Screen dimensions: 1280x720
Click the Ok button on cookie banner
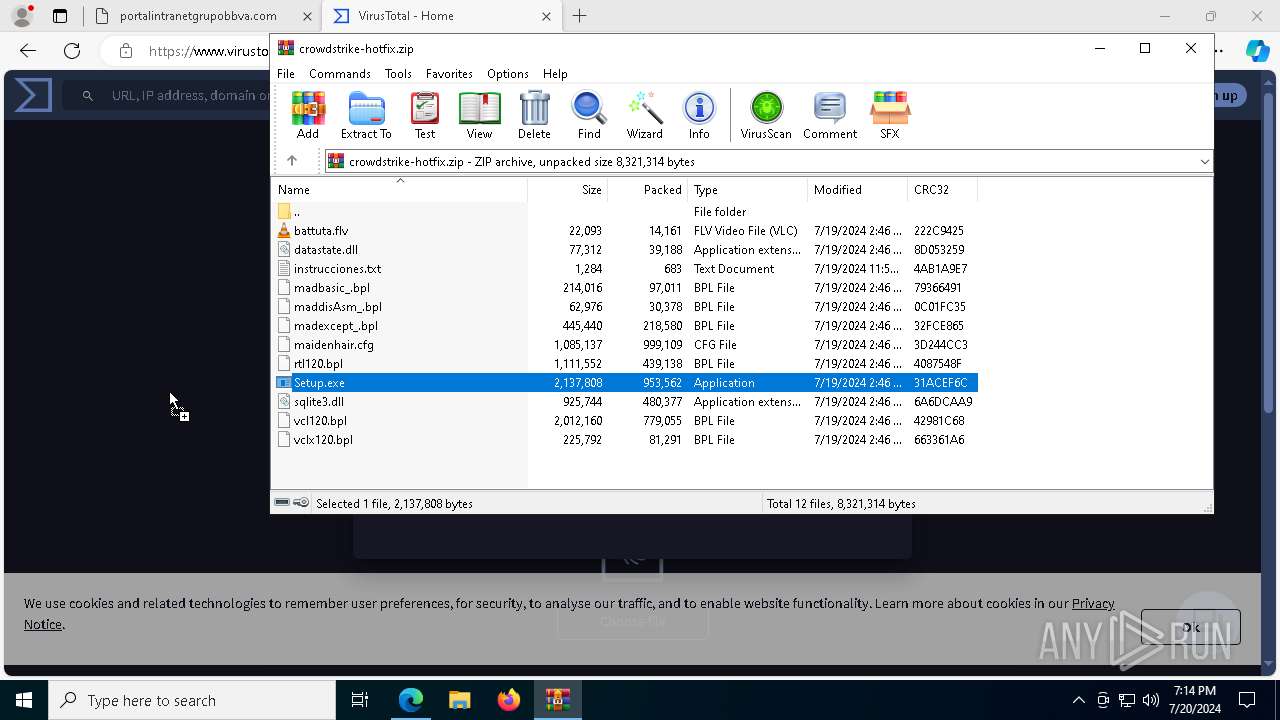pos(1191,627)
